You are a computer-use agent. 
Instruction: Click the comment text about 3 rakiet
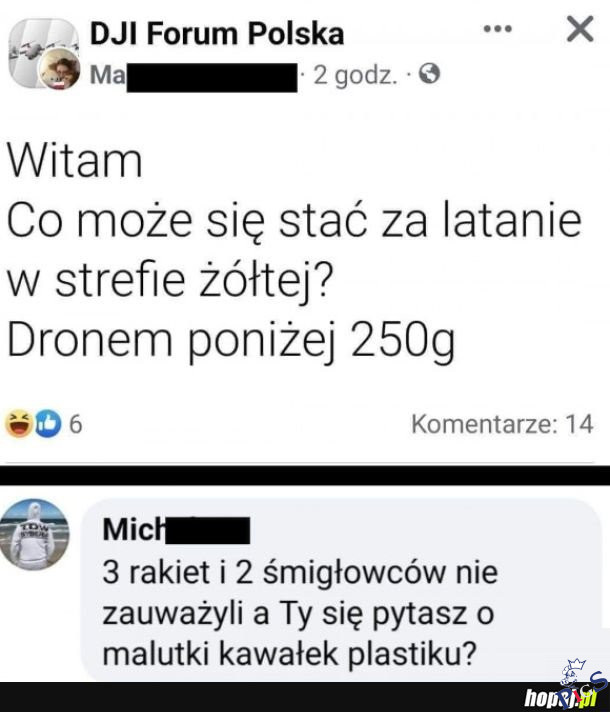(300, 613)
